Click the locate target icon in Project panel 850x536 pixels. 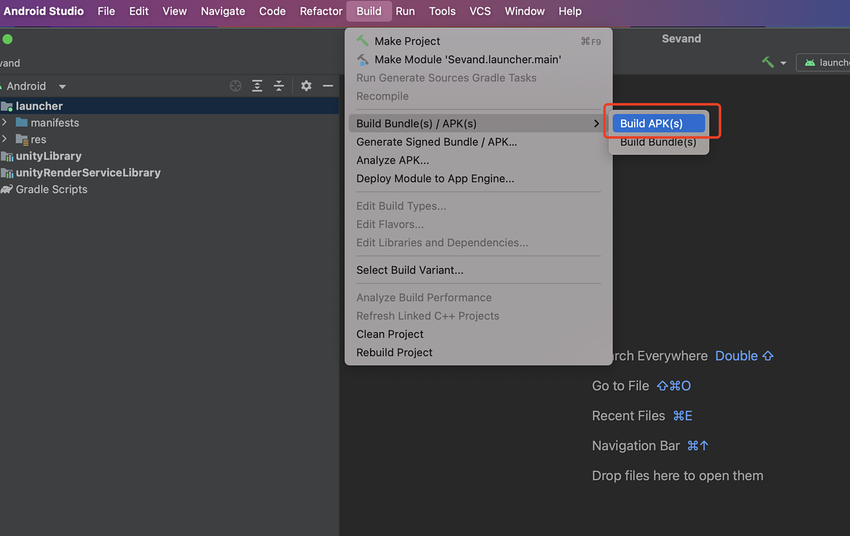tap(236, 86)
